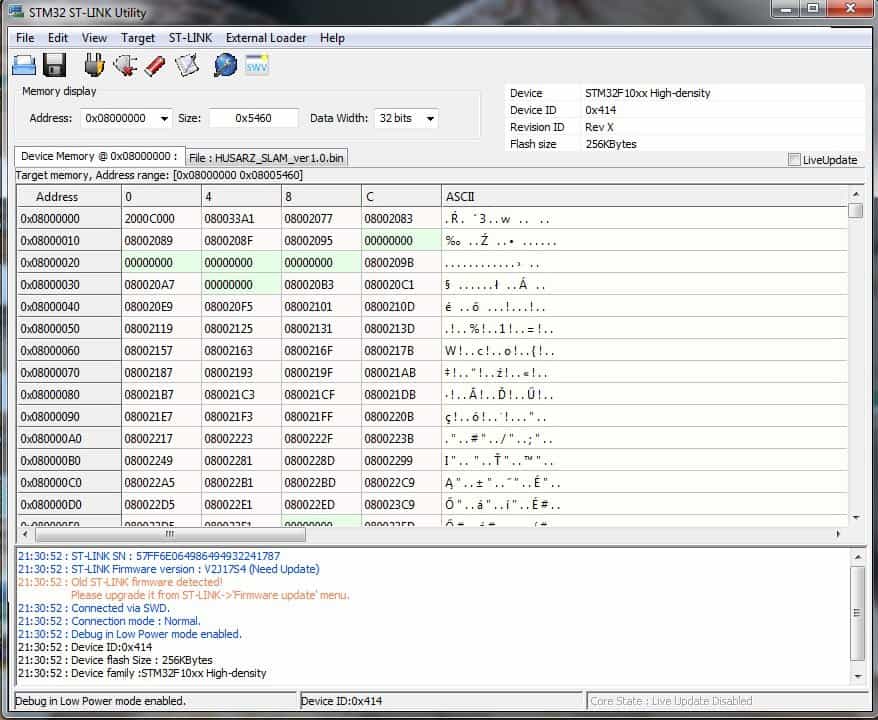Select cell with value 08002125
Screen dimensions: 878x720
(241, 329)
